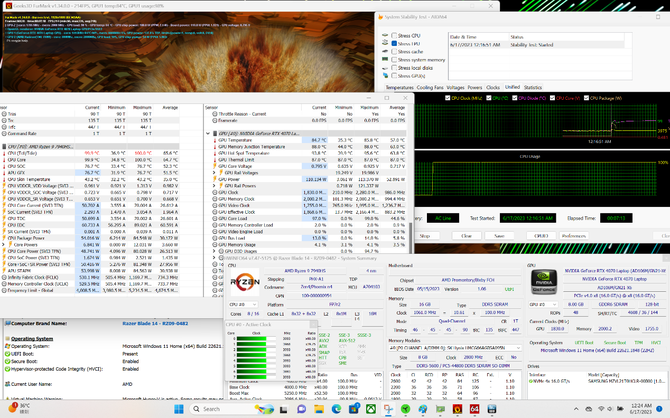Select the Statistics tab

pos(533,87)
